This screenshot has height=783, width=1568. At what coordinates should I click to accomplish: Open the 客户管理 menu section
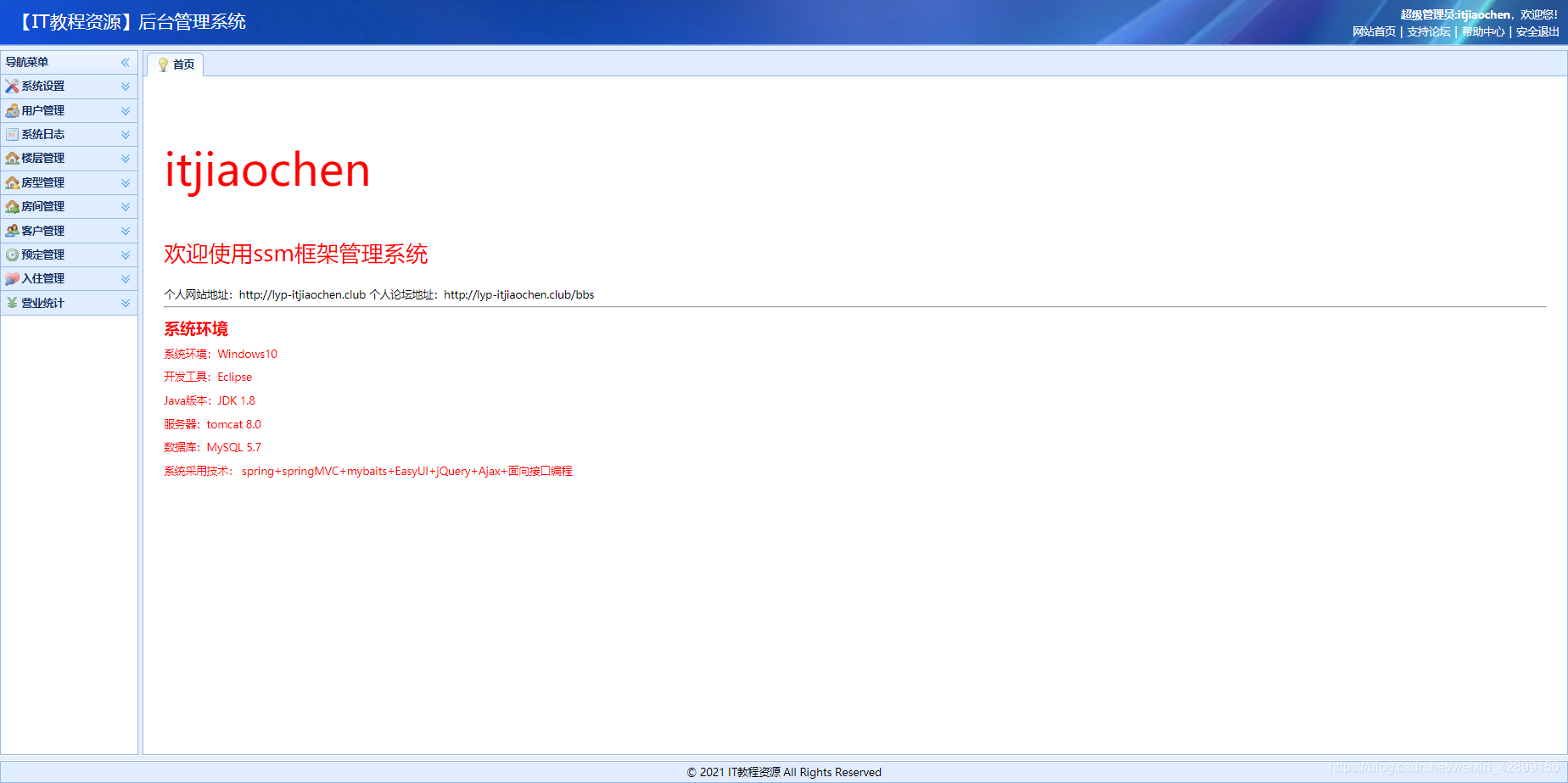69,231
